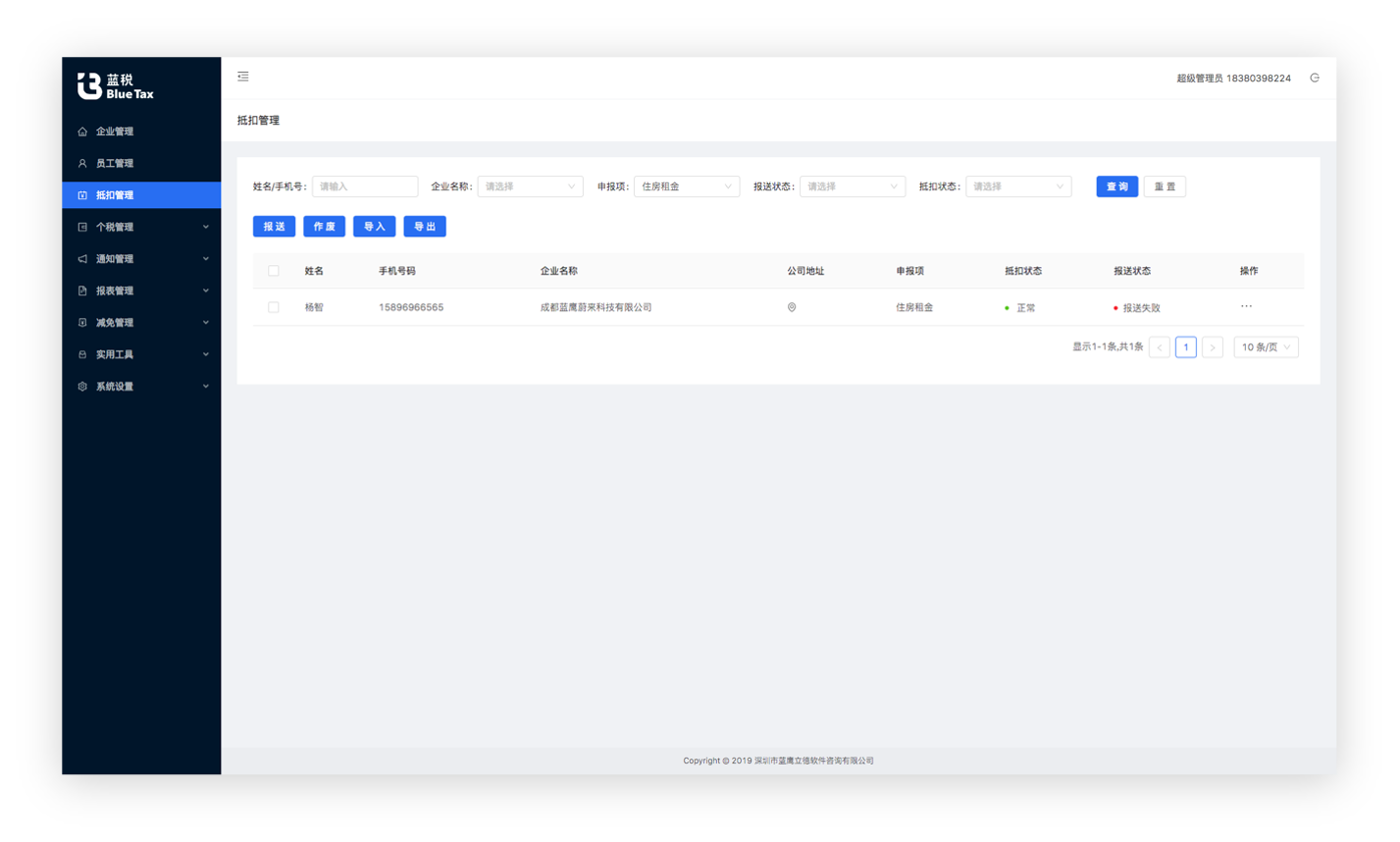Click the 实用工具 sidebar icon
Viewport: 1400px width, 842px height.
82,355
